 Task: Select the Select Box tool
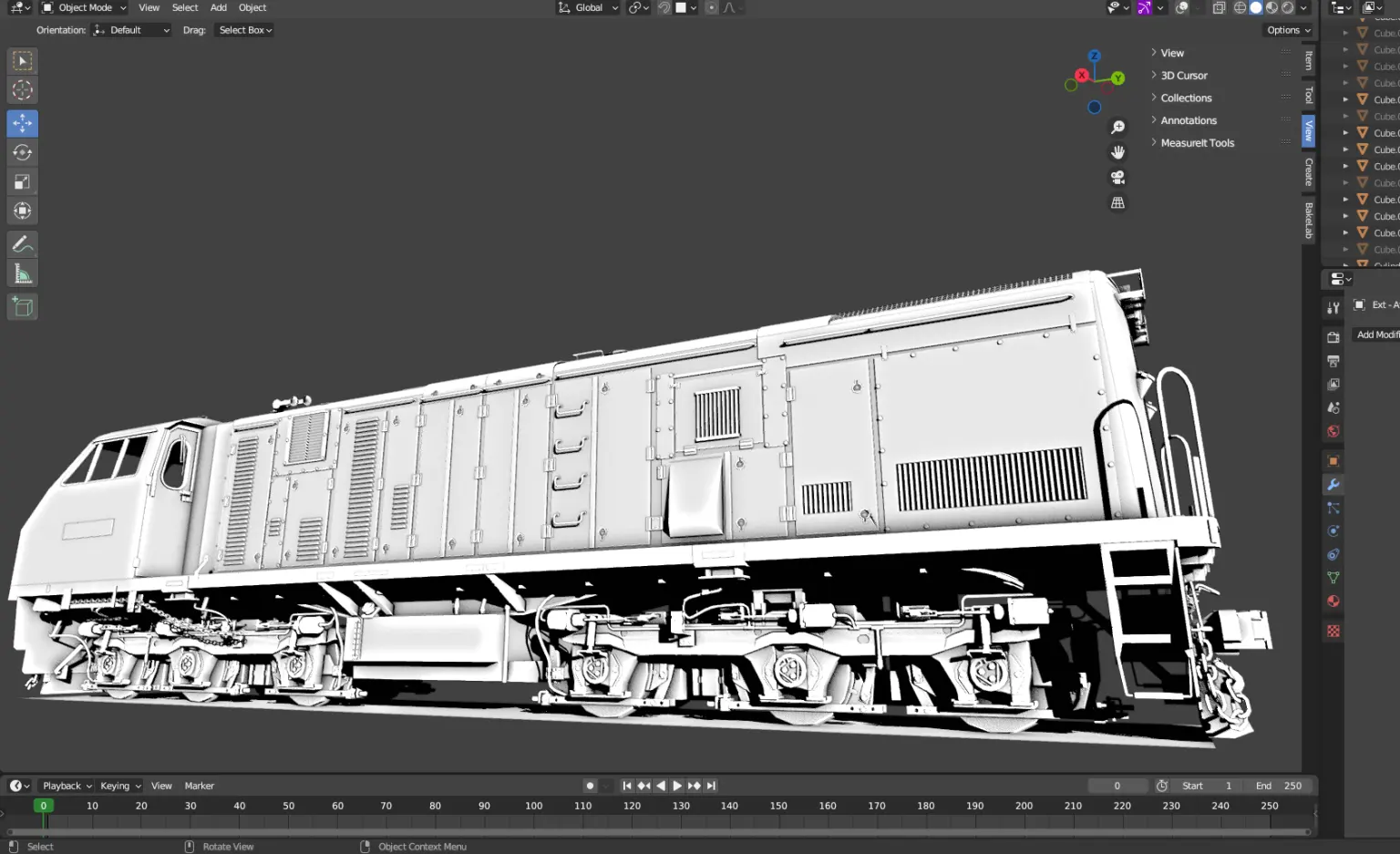point(23,61)
